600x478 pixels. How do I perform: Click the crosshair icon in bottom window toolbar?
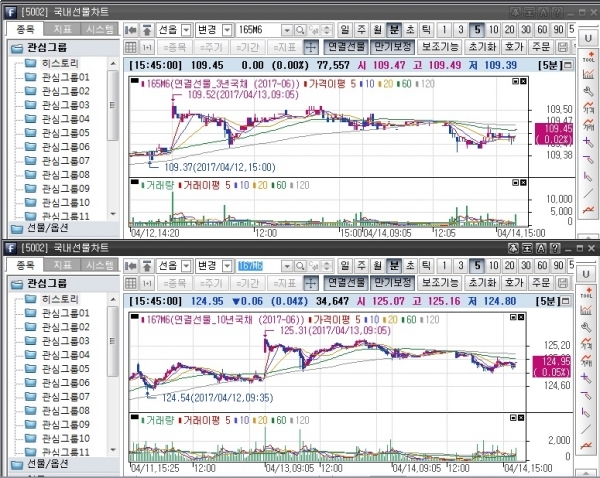pos(311,283)
